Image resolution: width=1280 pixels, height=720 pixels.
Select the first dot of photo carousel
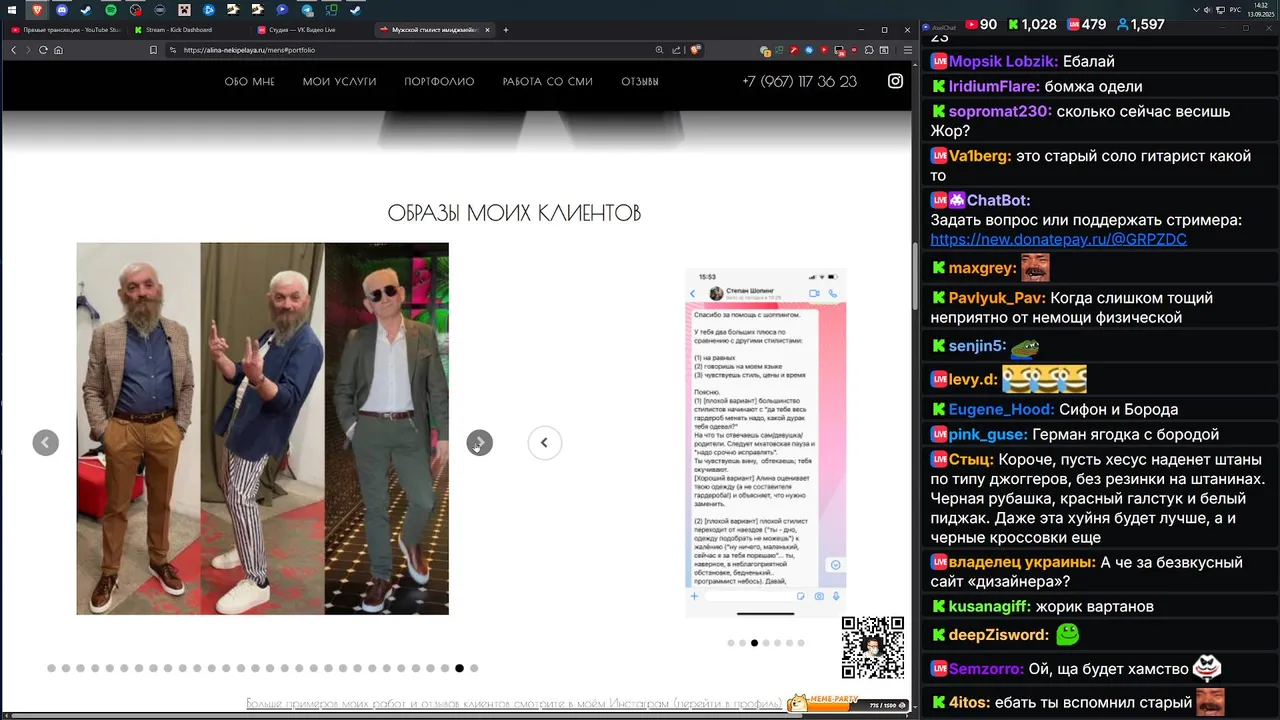[x=51, y=668]
